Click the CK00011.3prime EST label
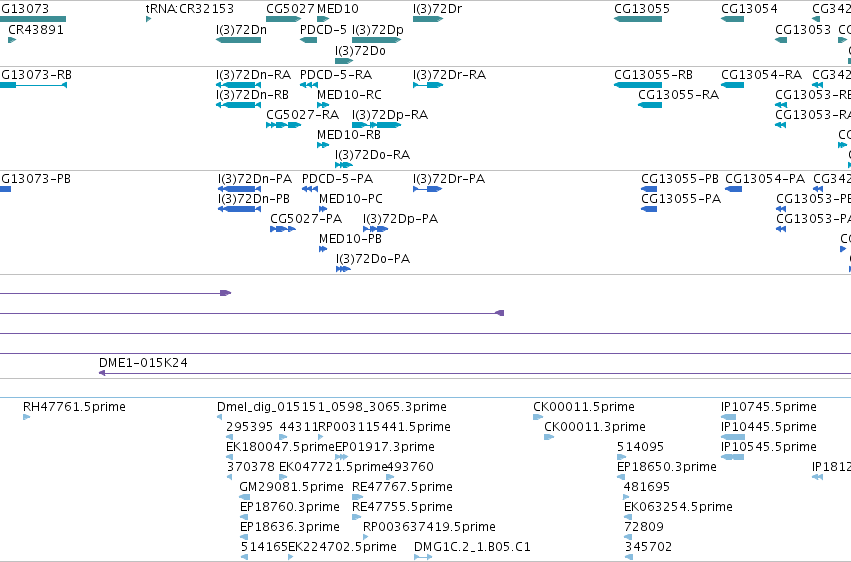This screenshot has width=851, height=562. pyautogui.click(x=595, y=427)
